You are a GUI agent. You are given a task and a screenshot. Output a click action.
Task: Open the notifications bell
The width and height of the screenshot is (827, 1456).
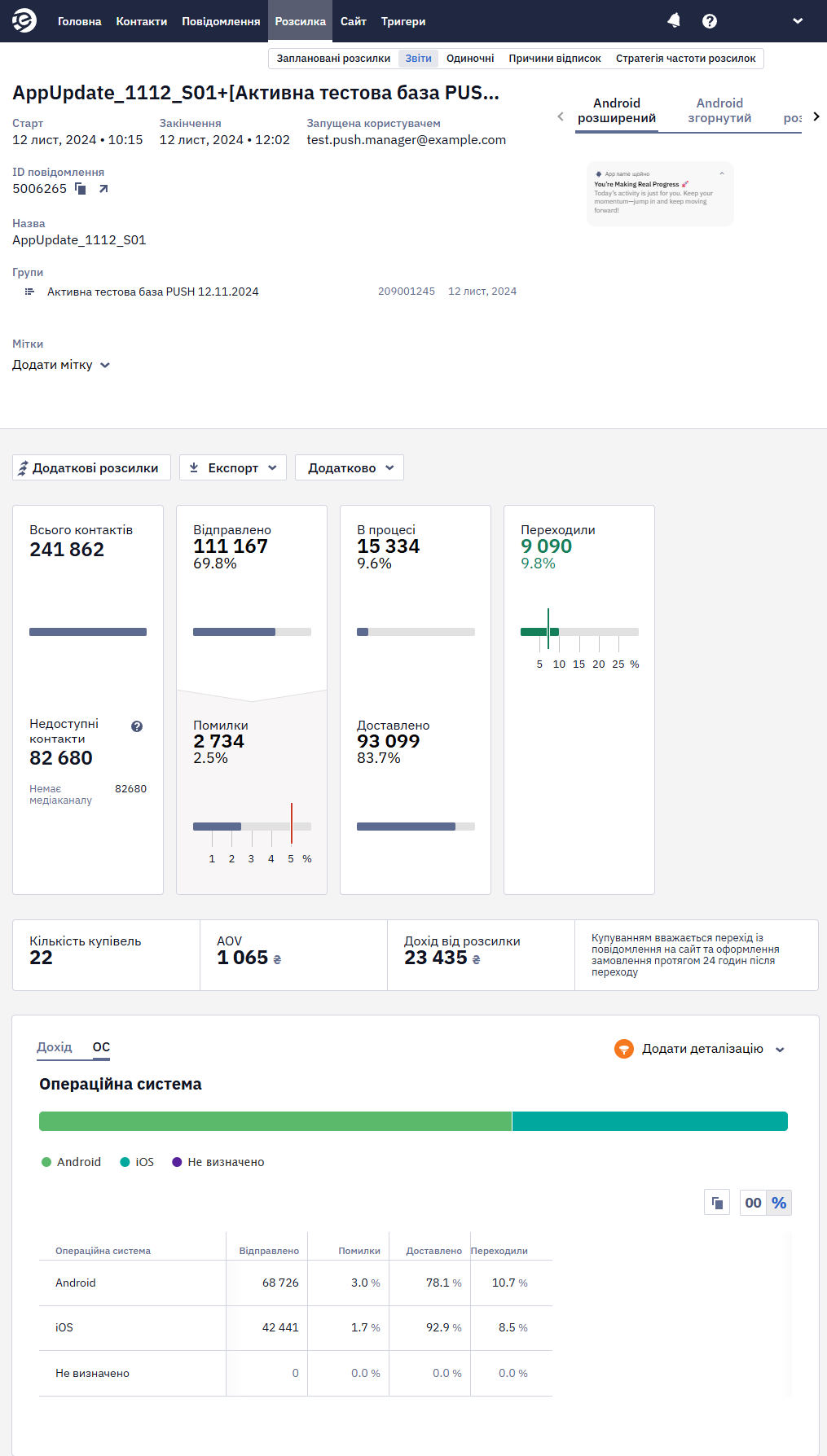674,20
